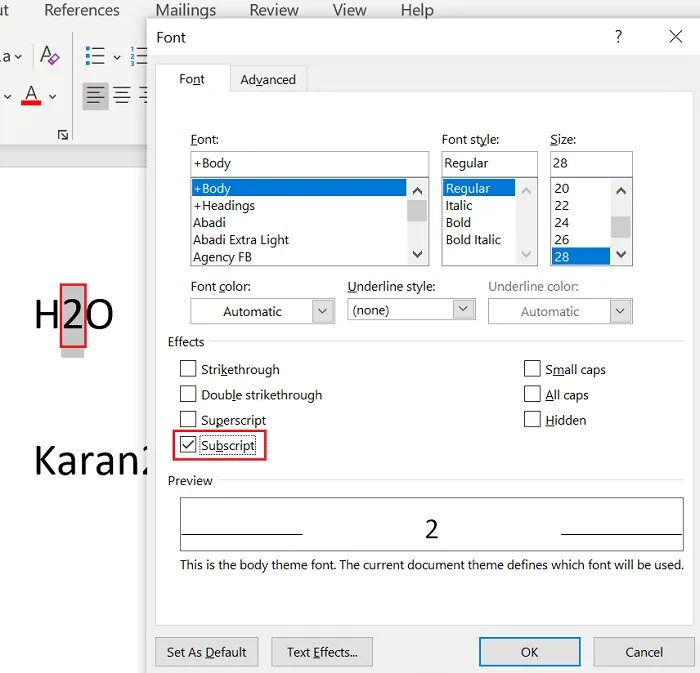This screenshot has height=673, width=700.
Task: Open the Bullets dropdown arrow
Action: pyautogui.click(x=117, y=57)
